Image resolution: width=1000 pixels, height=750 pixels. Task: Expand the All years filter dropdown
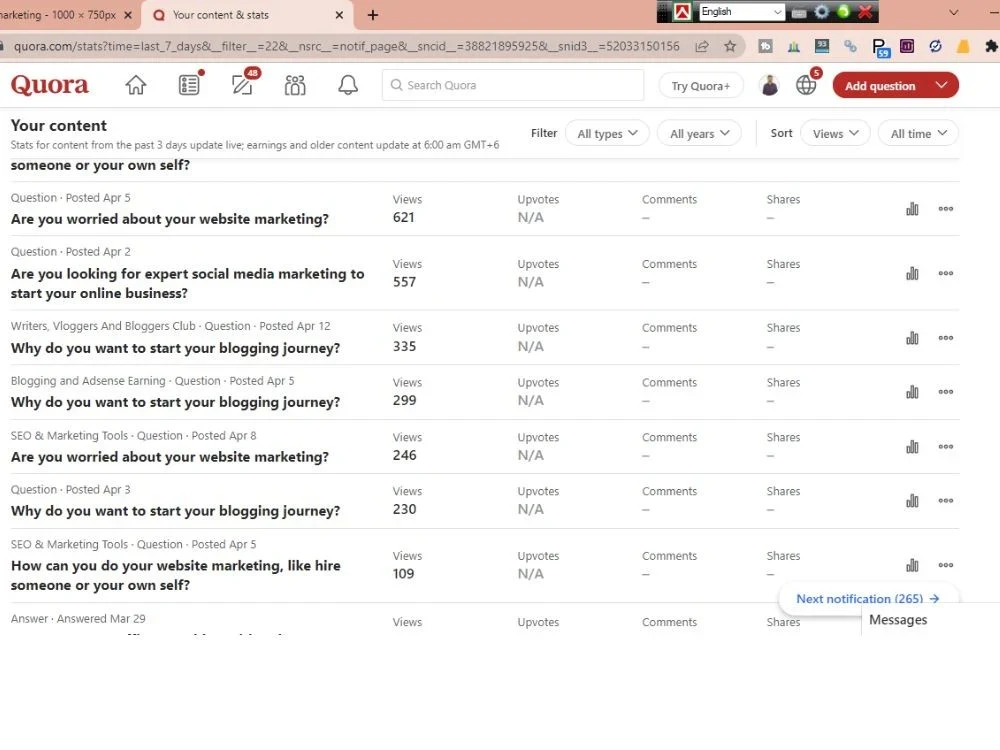(699, 133)
